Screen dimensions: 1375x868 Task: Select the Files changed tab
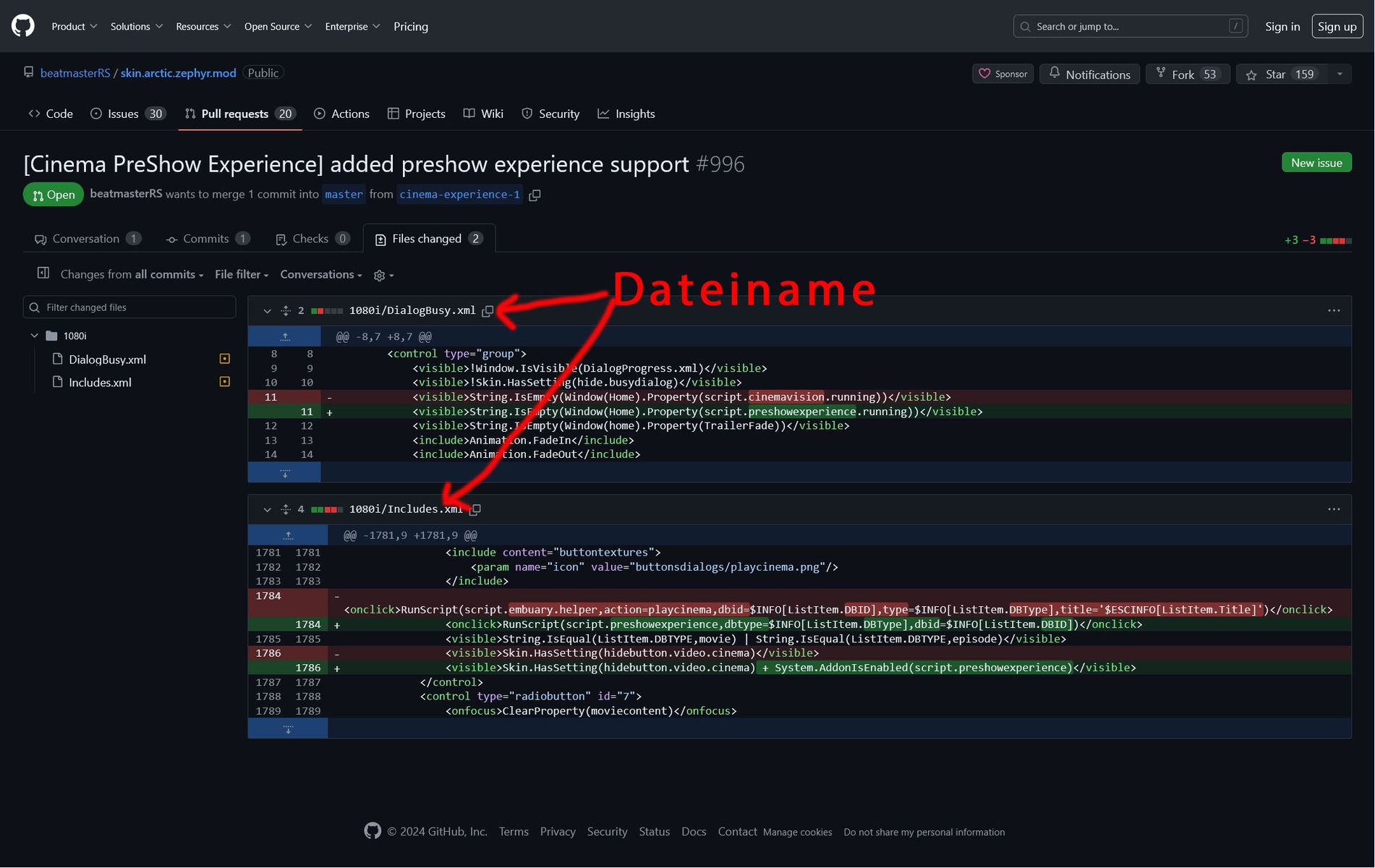(x=429, y=239)
